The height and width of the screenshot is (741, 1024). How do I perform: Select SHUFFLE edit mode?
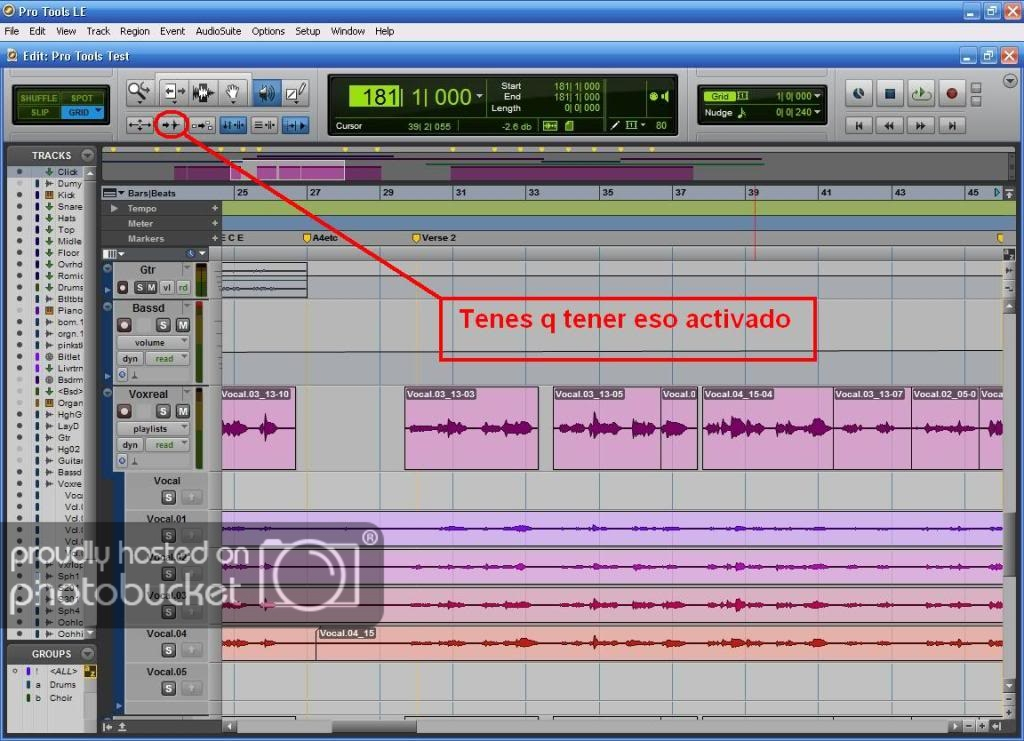click(39, 98)
